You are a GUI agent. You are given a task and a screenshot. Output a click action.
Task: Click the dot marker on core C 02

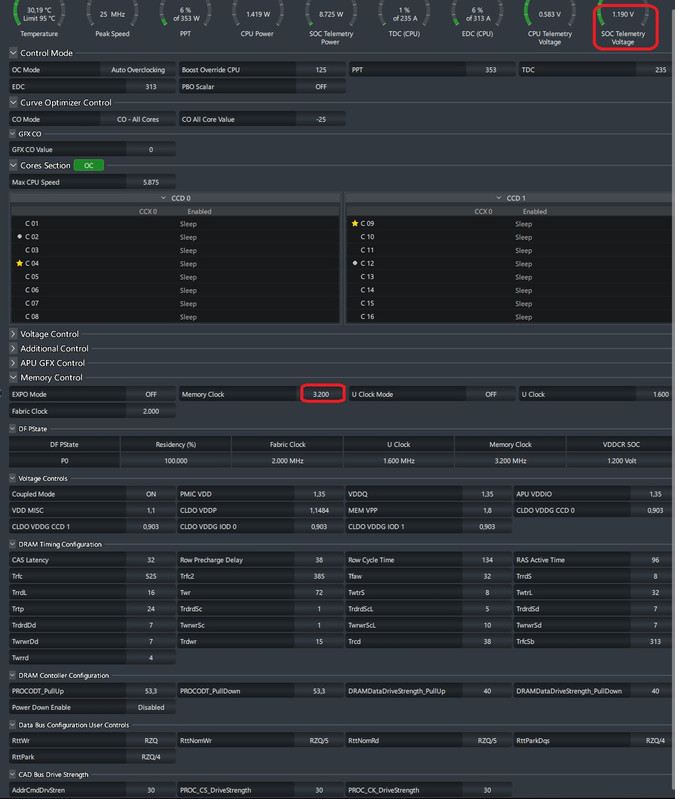click(x=19, y=236)
